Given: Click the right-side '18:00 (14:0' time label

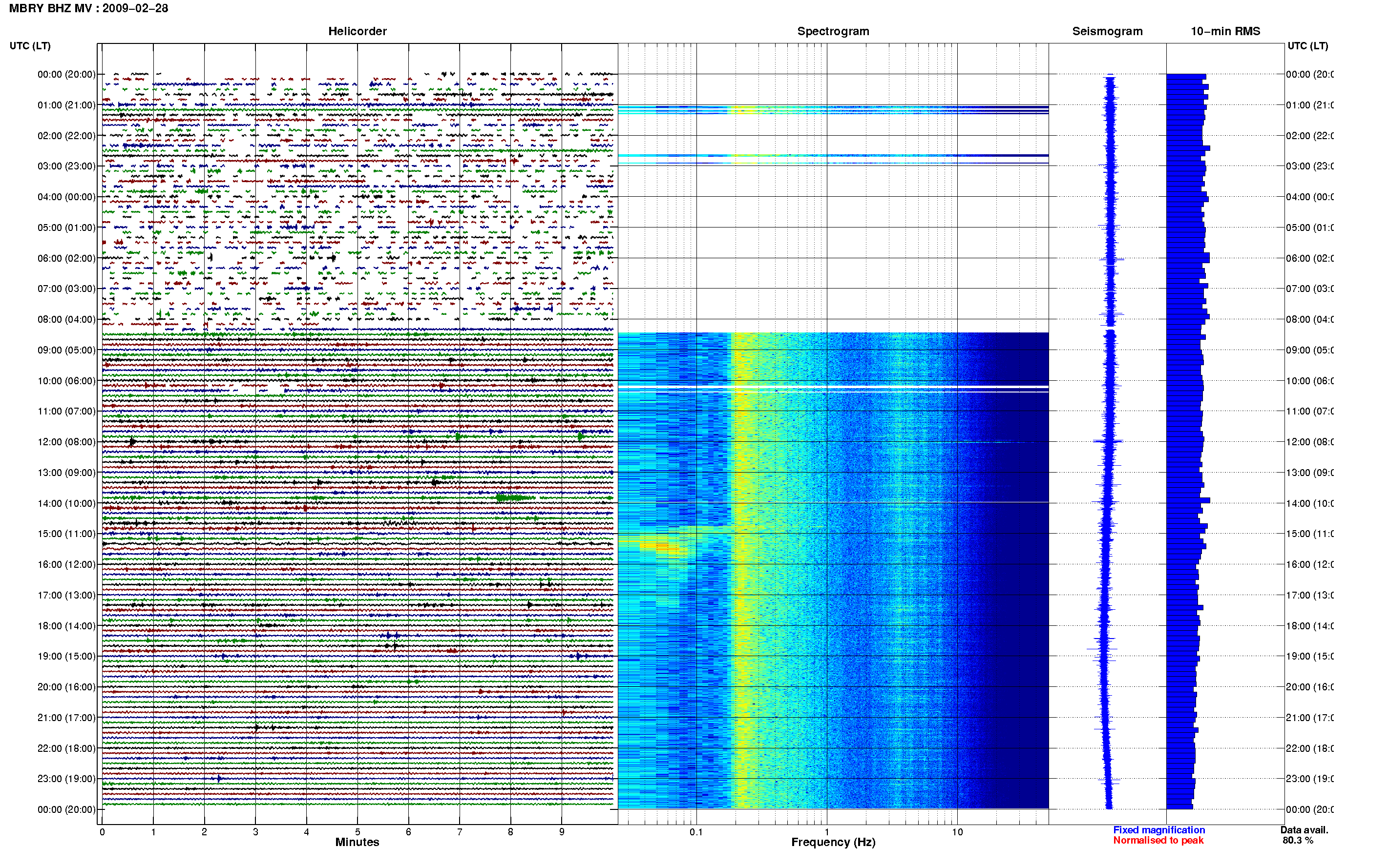Looking at the screenshot, I should tap(1309, 626).
